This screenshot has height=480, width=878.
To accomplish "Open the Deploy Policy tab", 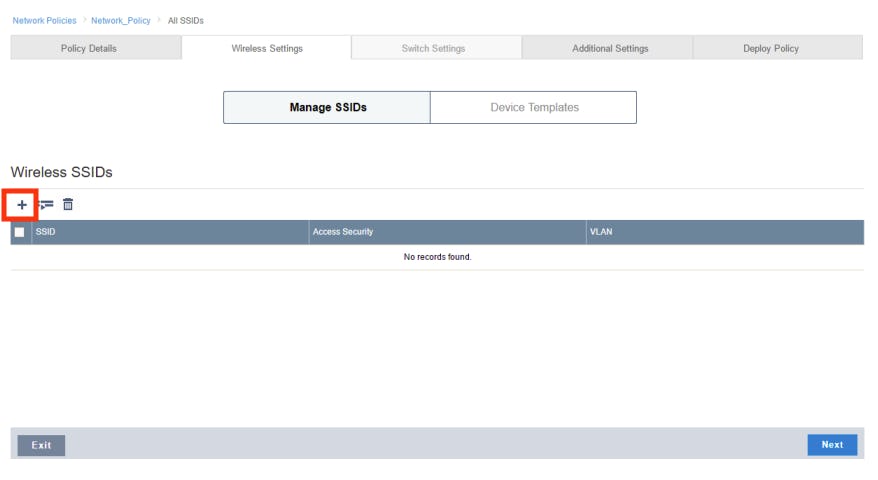I will (770, 48).
